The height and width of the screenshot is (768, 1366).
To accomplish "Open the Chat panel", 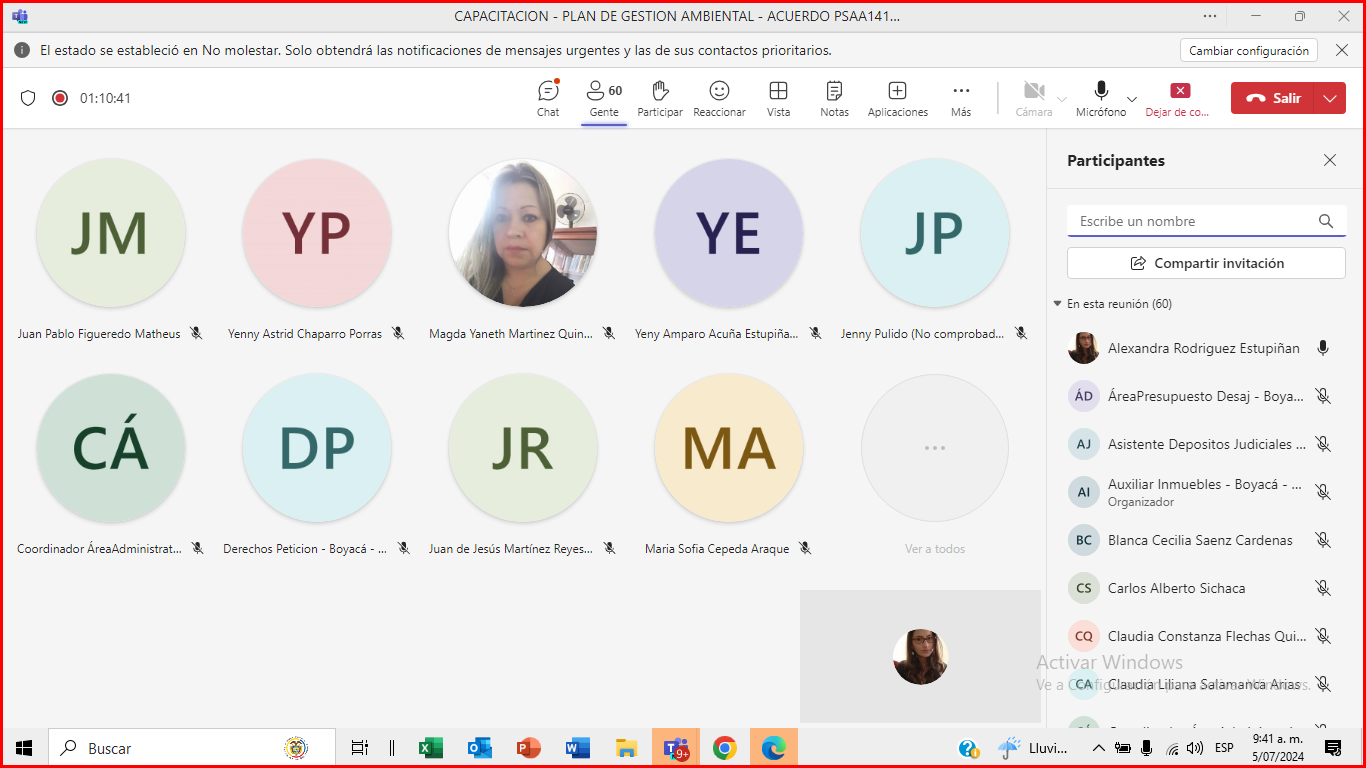I will (x=548, y=98).
